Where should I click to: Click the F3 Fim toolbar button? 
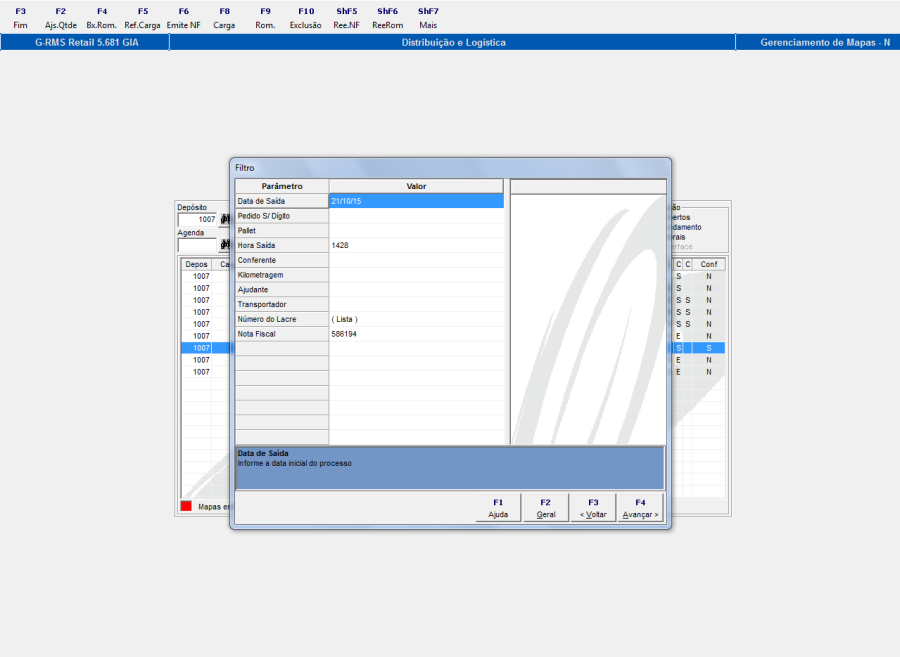pos(20,18)
